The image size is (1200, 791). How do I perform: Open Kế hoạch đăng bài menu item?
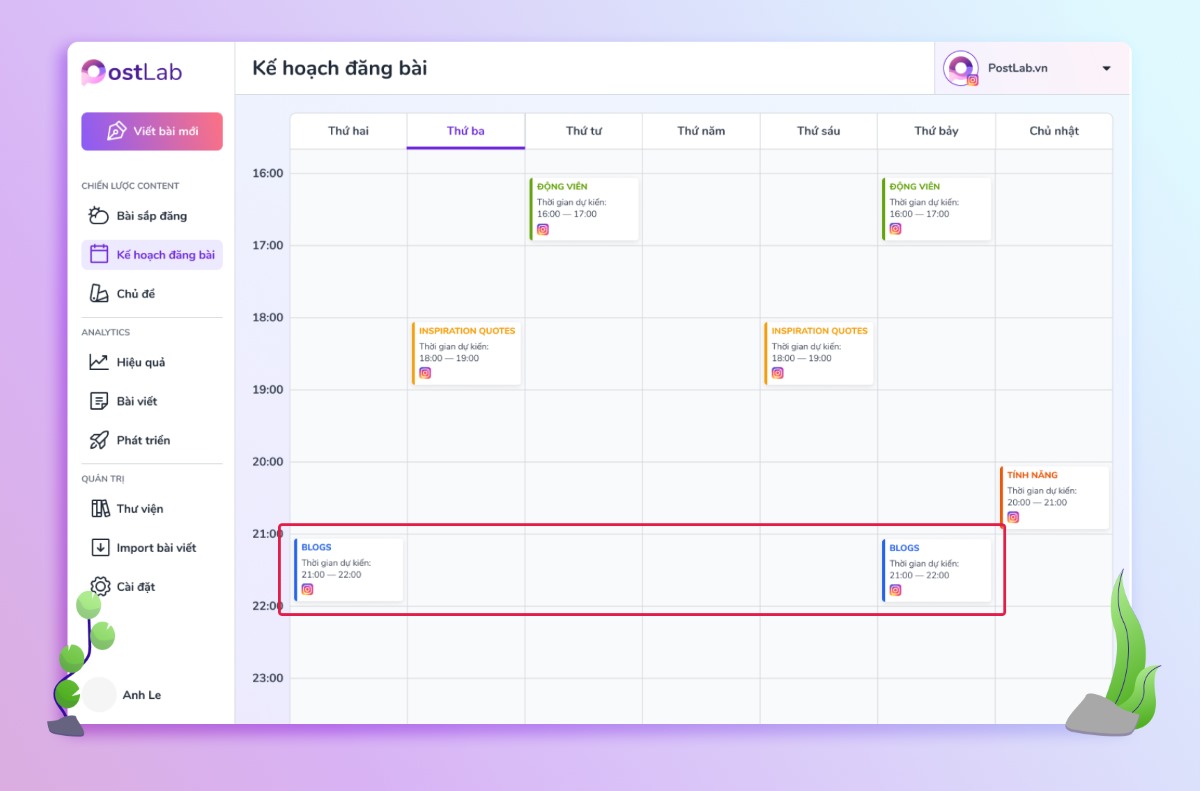[x=152, y=254]
